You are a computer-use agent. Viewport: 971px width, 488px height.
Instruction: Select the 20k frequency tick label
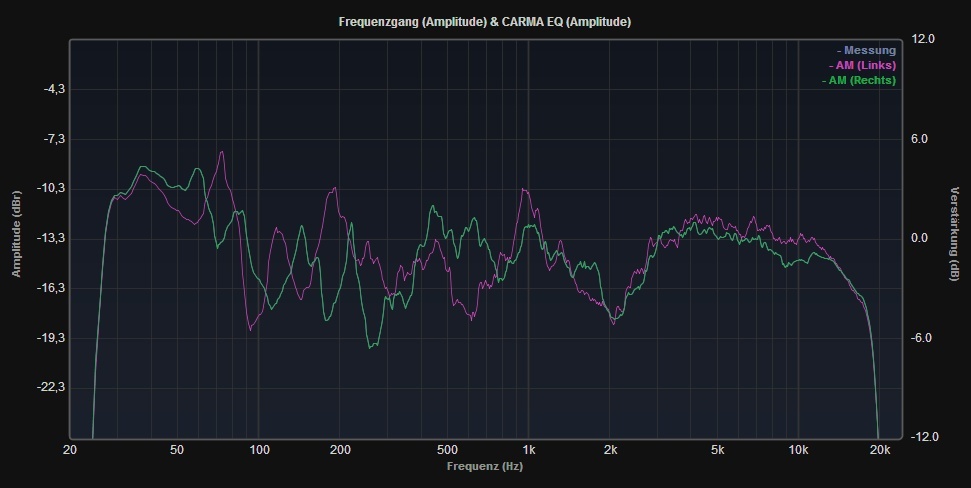tap(880, 450)
